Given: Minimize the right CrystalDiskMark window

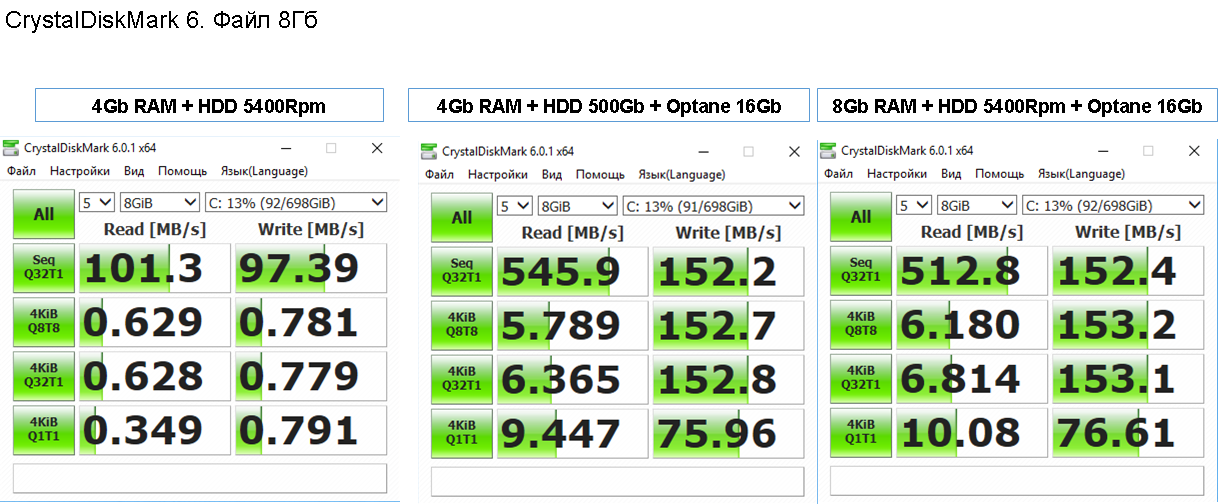Looking at the screenshot, I should pyautogui.click(x=1101, y=150).
